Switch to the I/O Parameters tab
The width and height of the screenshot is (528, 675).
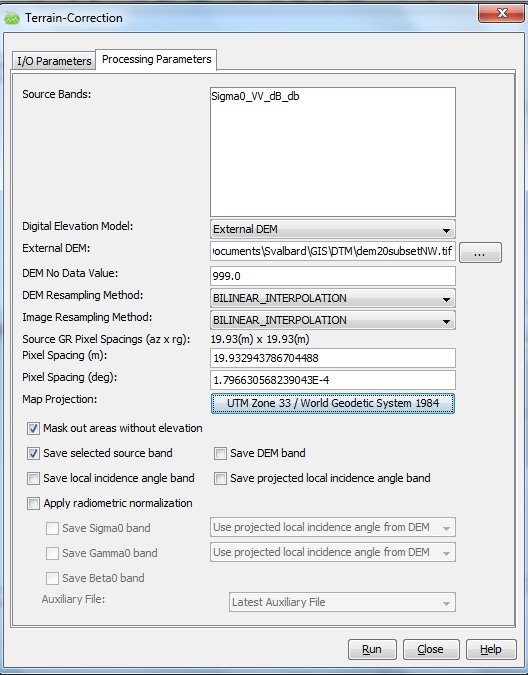pyautogui.click(x=54, y=61)
